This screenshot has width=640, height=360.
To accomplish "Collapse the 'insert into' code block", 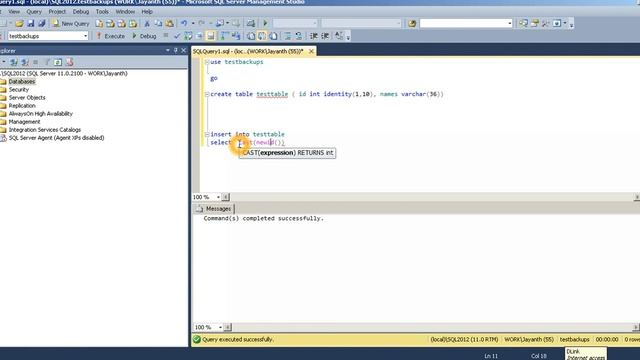I will 207,134.
